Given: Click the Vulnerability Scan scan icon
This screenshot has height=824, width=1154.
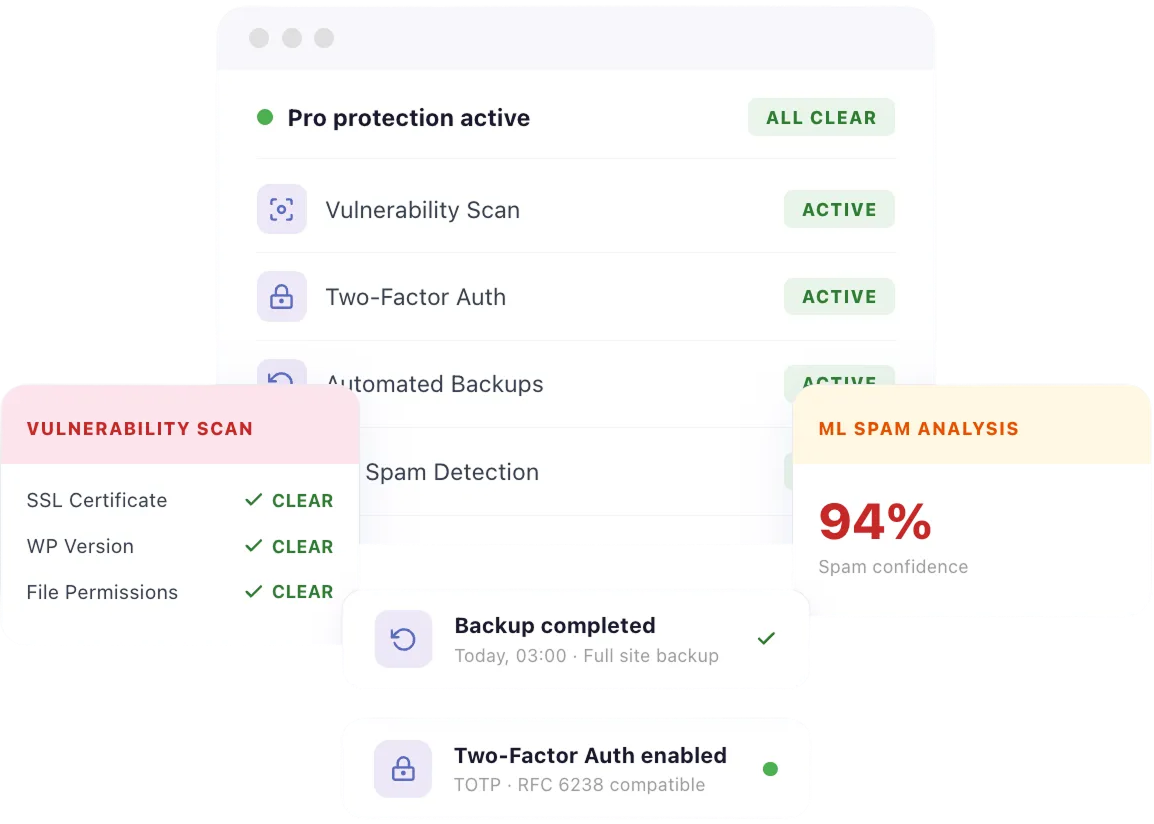Looking at the screenshot, I should coord(282,210).
